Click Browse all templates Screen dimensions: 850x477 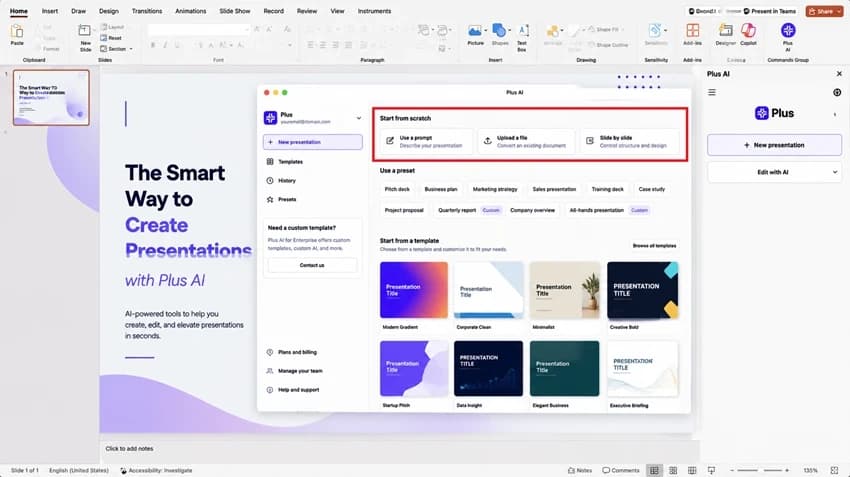654,246
